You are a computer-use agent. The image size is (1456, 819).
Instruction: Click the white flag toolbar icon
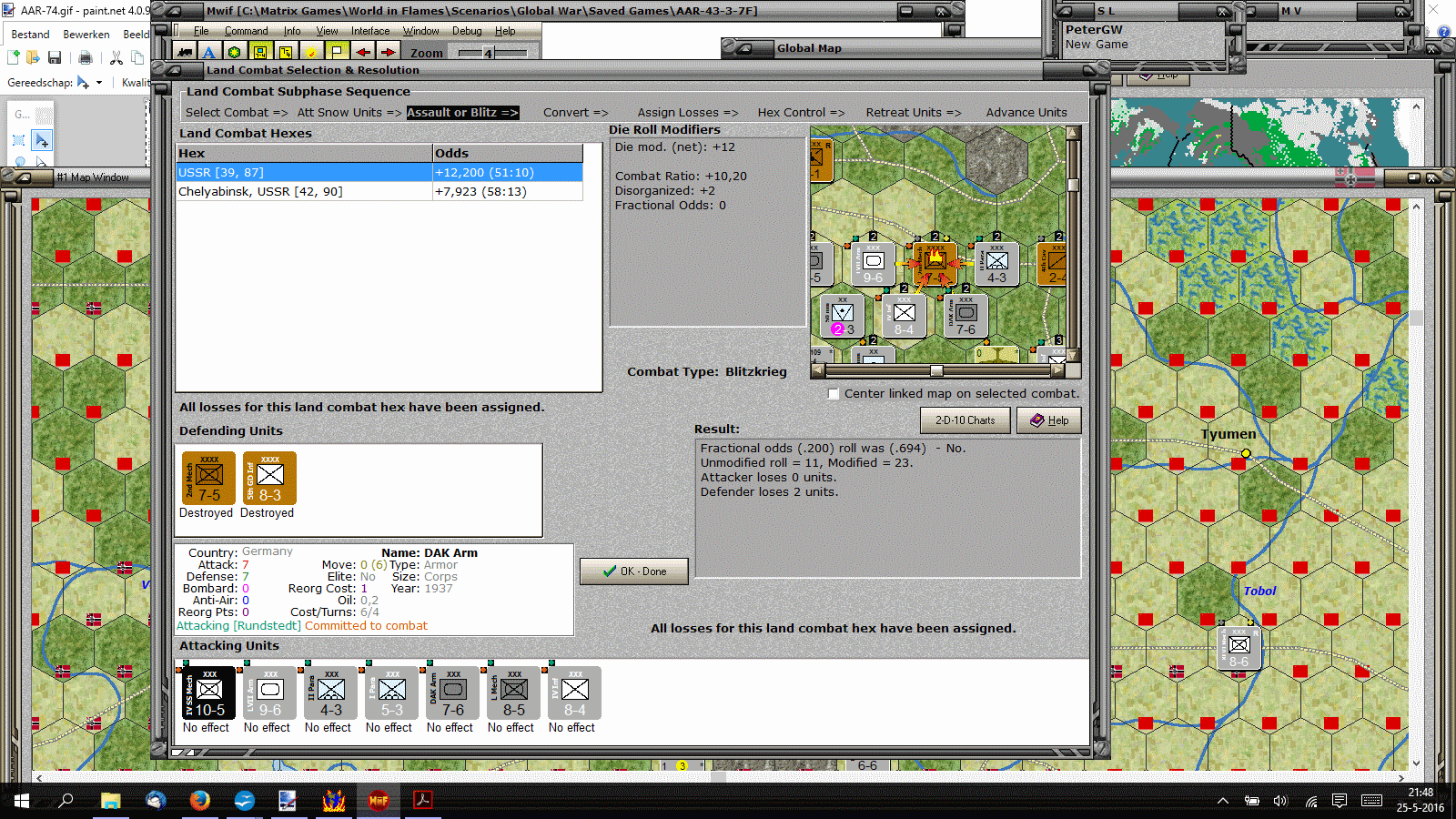tap(337, 52)
